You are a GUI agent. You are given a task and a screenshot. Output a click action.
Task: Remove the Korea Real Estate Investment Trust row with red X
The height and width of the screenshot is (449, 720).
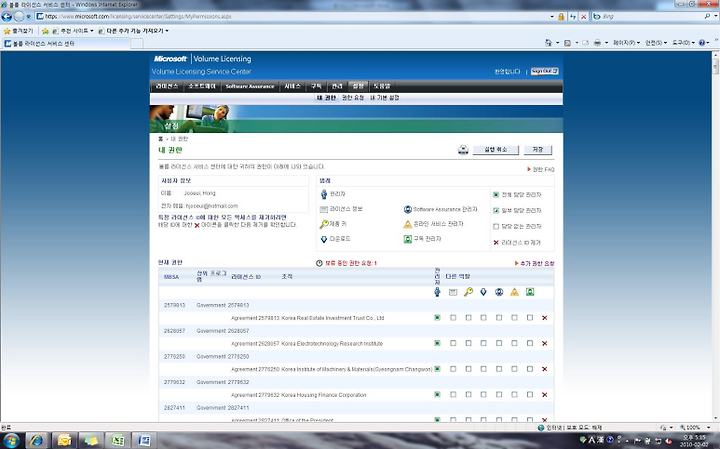coord(545,318)
